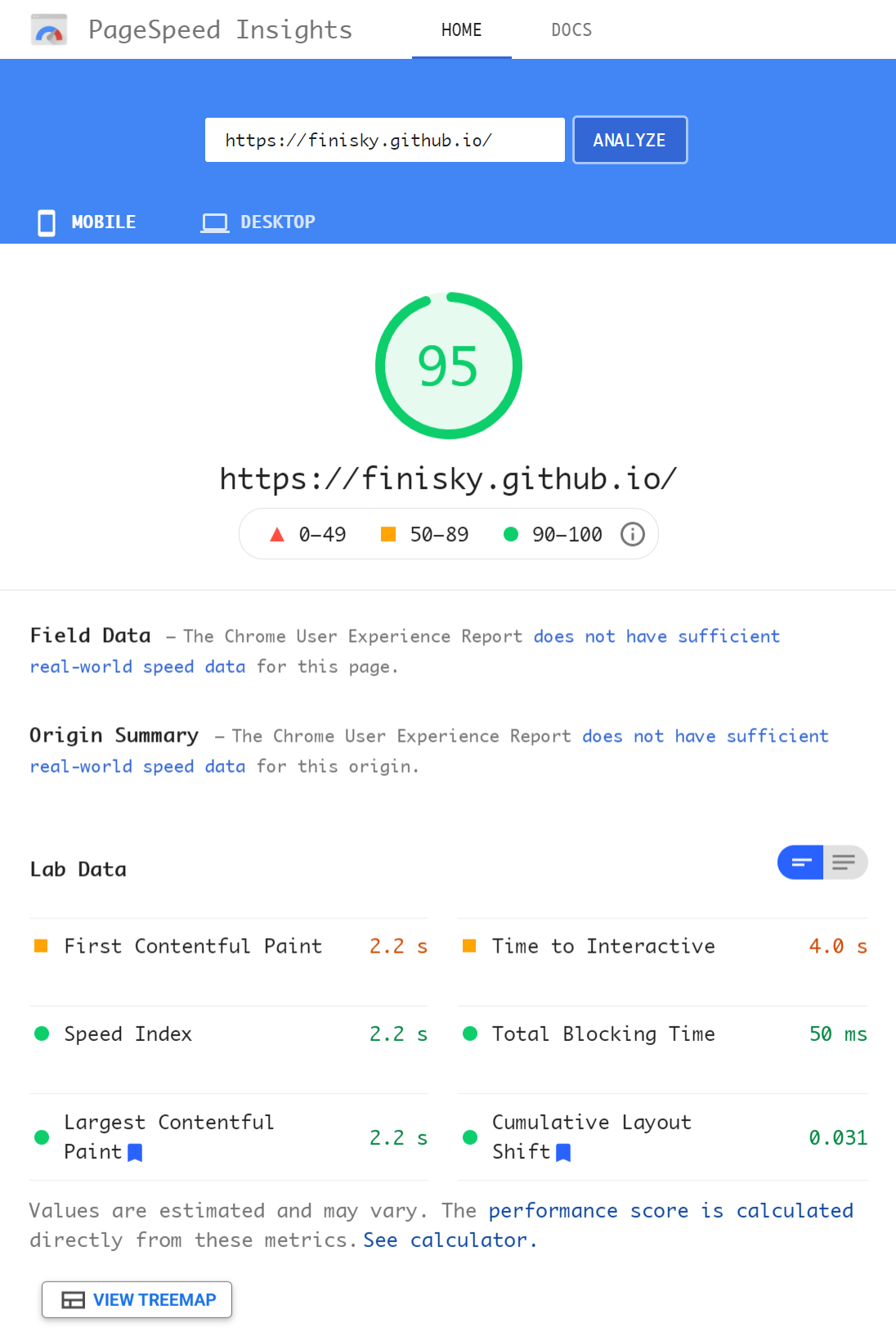Click the Largest Contentful Paint bookmark icon
Image resolution: width=896 pixels, height=1328 pixels.
pos(136,1152)
